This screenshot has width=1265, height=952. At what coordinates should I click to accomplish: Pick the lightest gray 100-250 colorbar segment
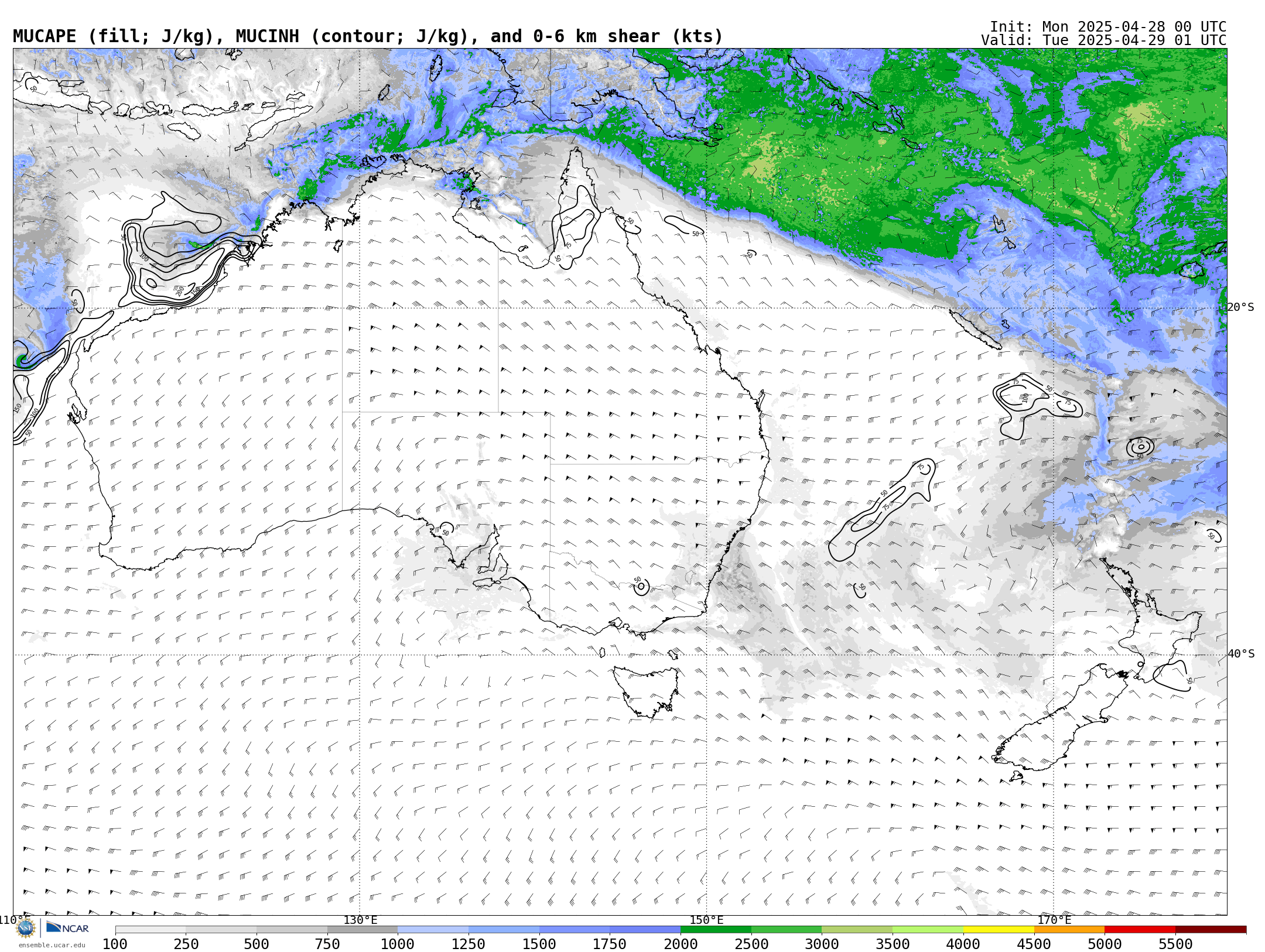[151, 930]
